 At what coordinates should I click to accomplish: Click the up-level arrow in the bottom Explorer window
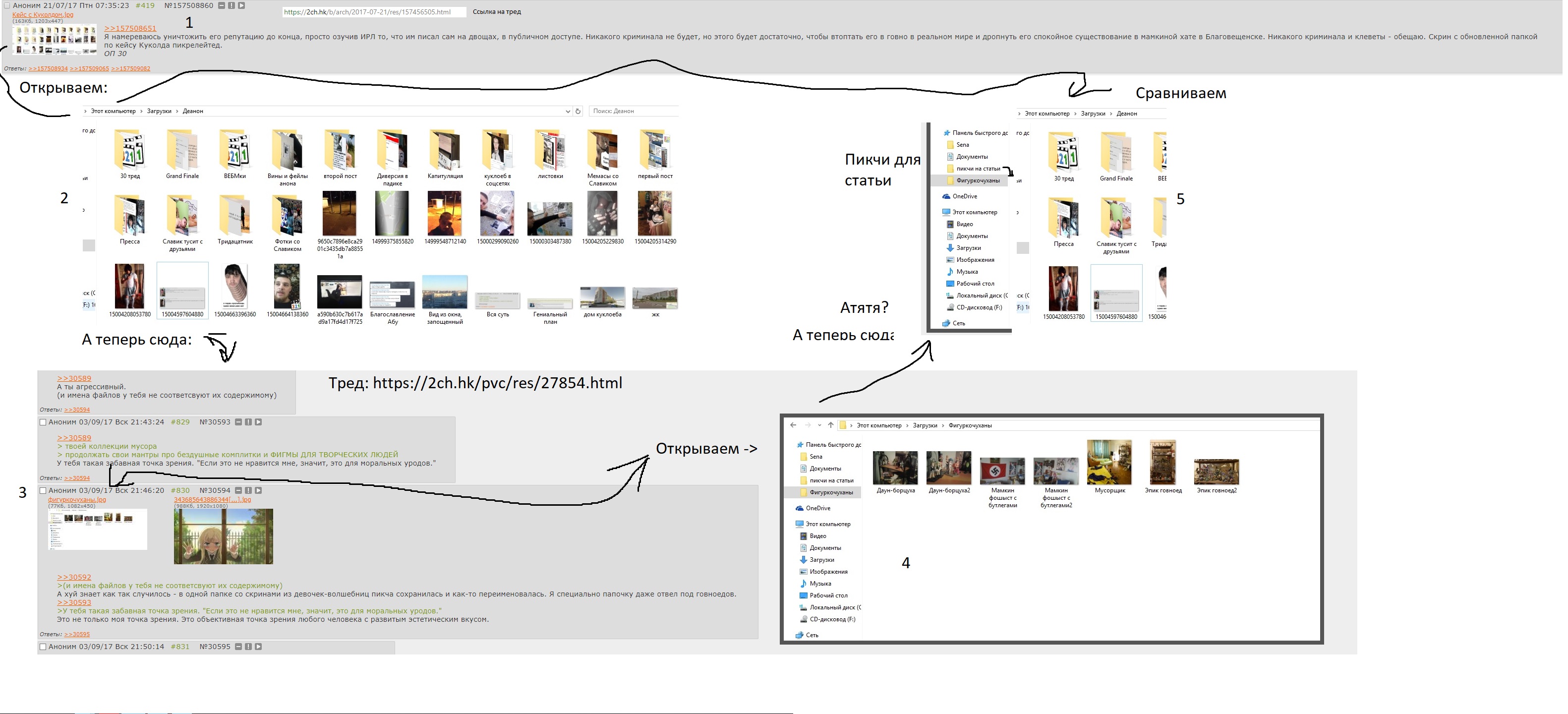click(830, 425)
